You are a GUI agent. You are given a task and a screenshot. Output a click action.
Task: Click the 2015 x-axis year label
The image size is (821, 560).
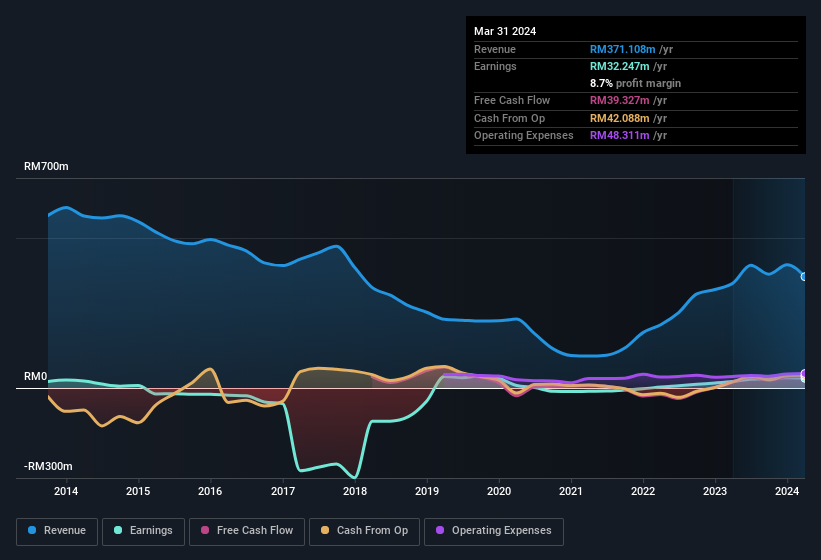(x=138, y=491)
